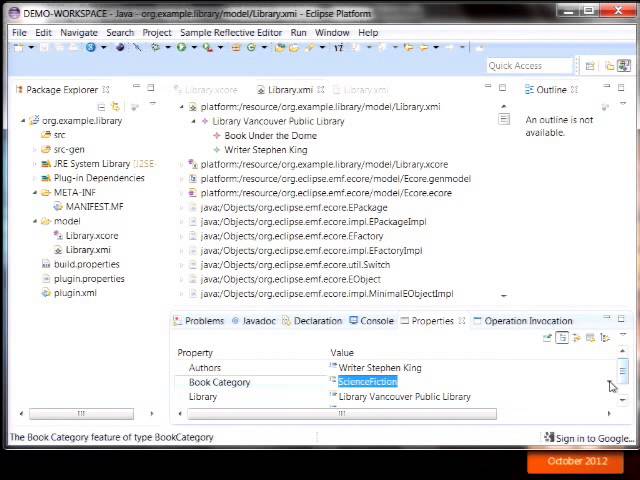Click the last icon in Properties view toolbar

click(605, 338)
